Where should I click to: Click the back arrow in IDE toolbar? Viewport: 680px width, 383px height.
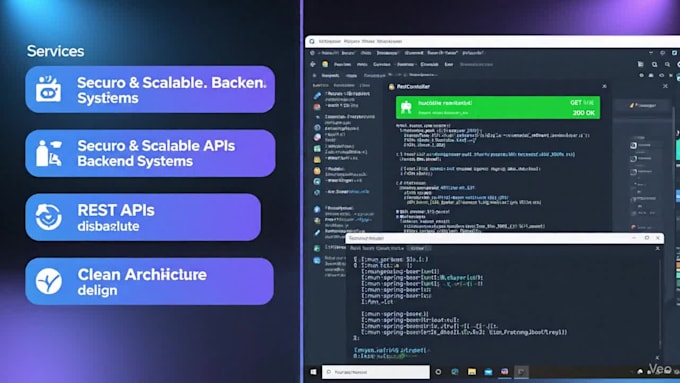[x=313, y=64]
